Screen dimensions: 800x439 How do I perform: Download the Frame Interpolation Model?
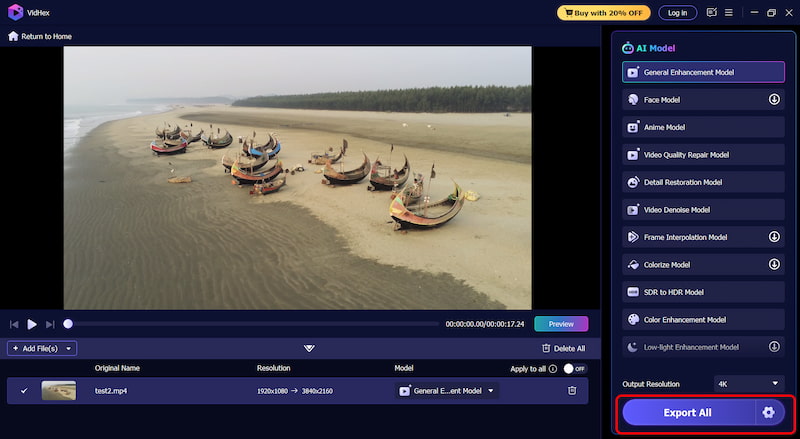774,237
